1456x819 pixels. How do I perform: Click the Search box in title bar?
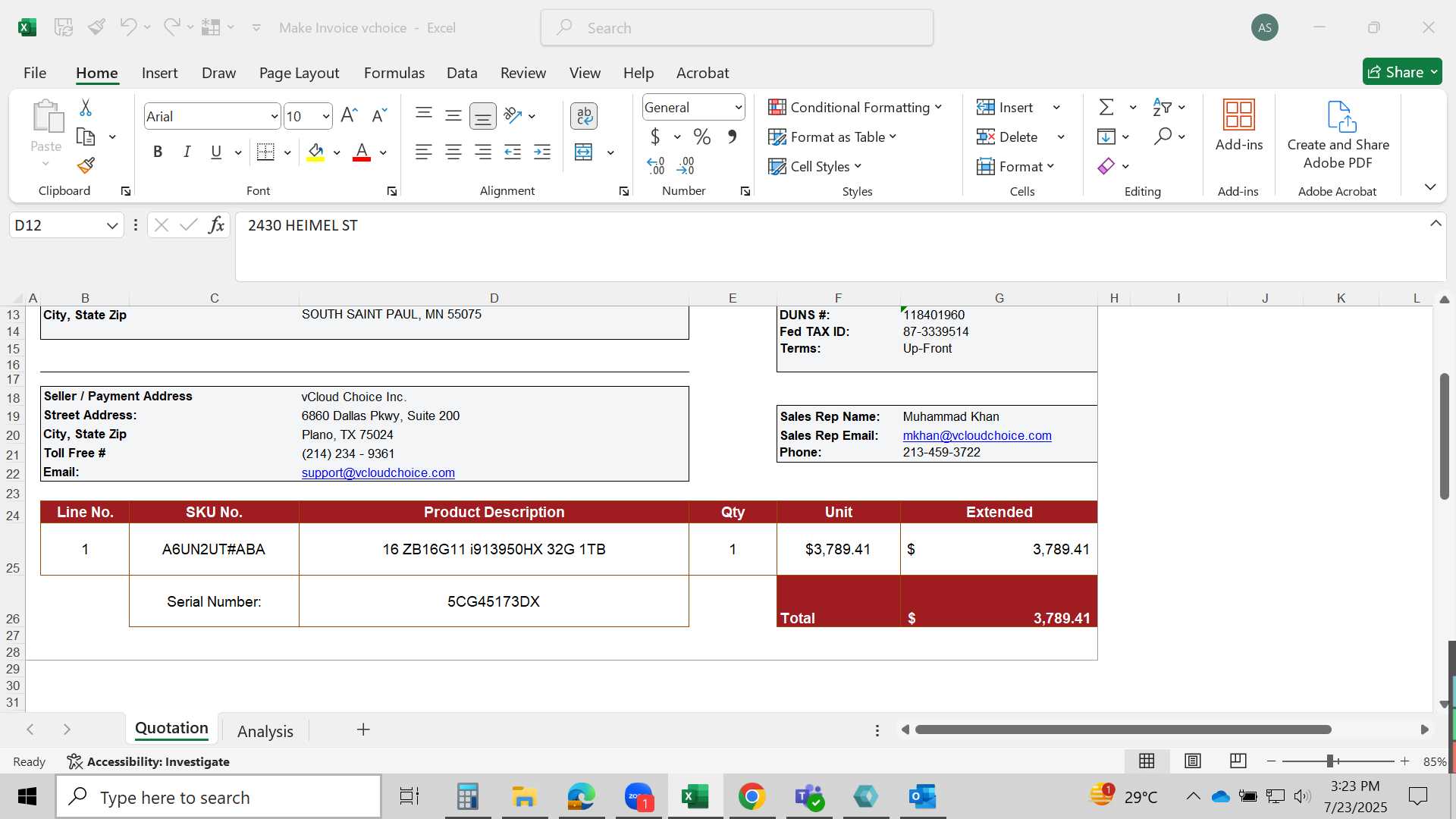(x=736, y=28)
